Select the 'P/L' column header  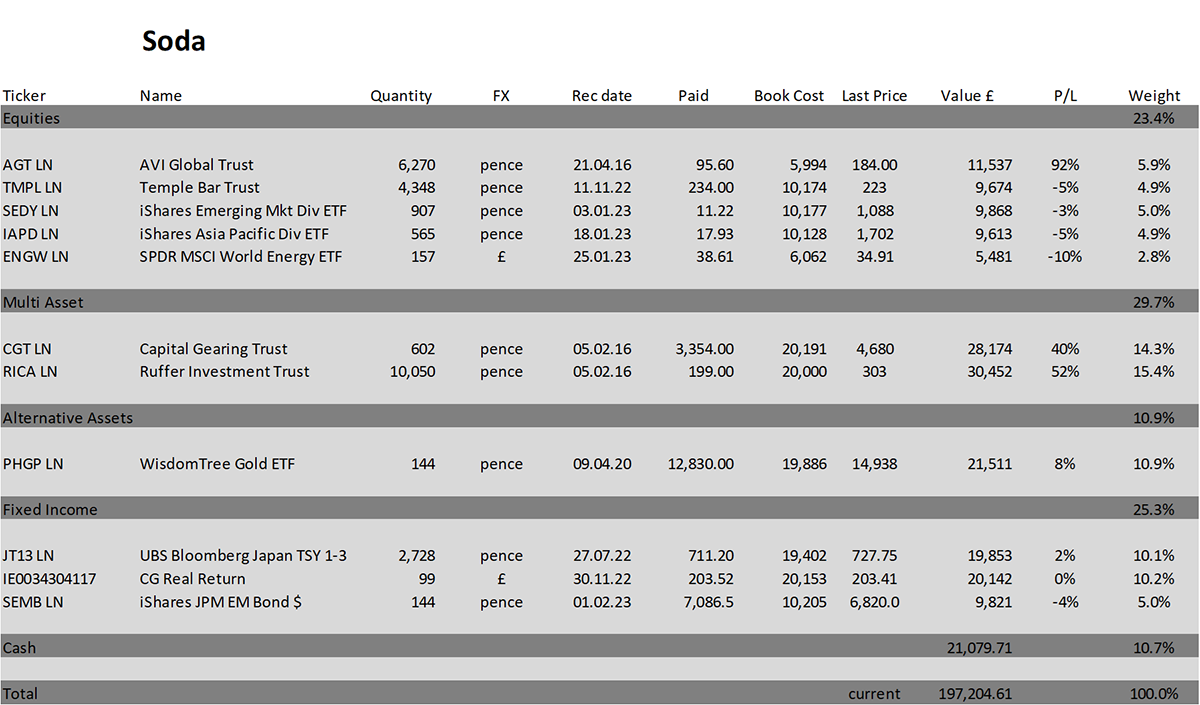[x=1064, y=96]
